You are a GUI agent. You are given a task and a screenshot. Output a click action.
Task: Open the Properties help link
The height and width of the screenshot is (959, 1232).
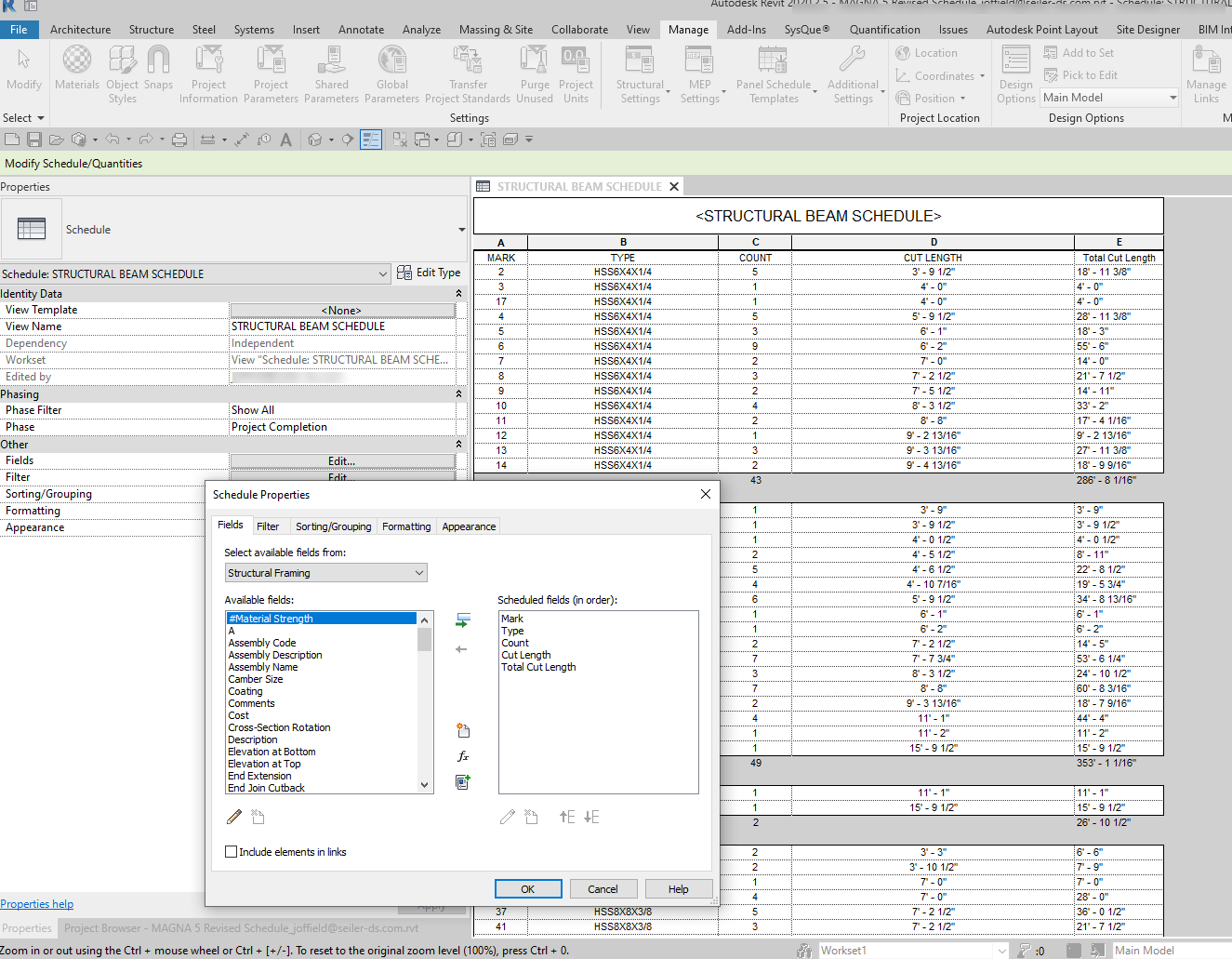[x=36, y=904]
